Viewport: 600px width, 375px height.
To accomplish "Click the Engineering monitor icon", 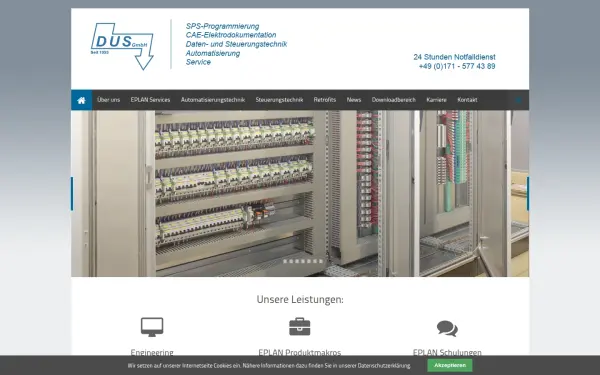I will point(152,327).
